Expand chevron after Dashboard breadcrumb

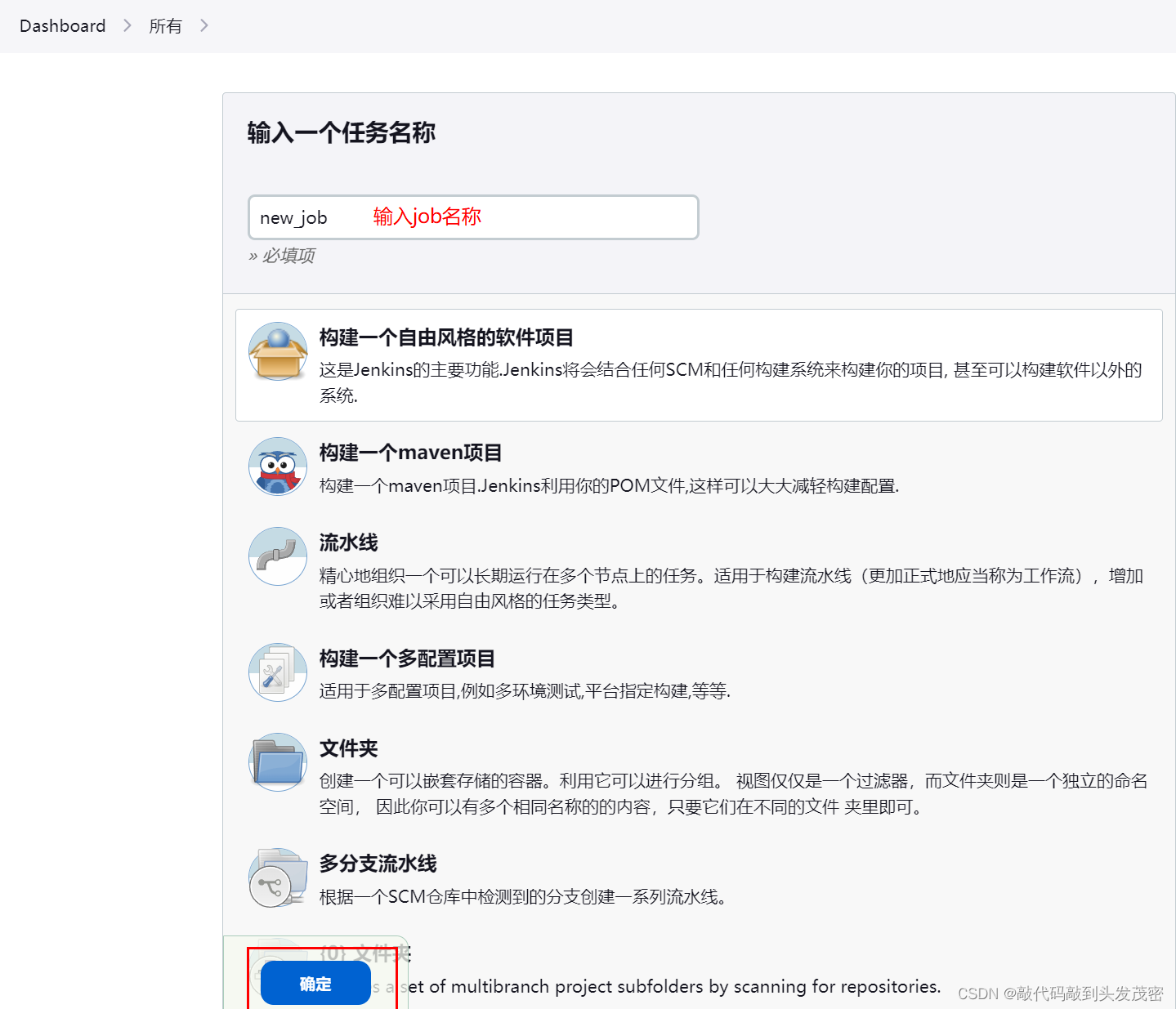click(x=127, y=26)
